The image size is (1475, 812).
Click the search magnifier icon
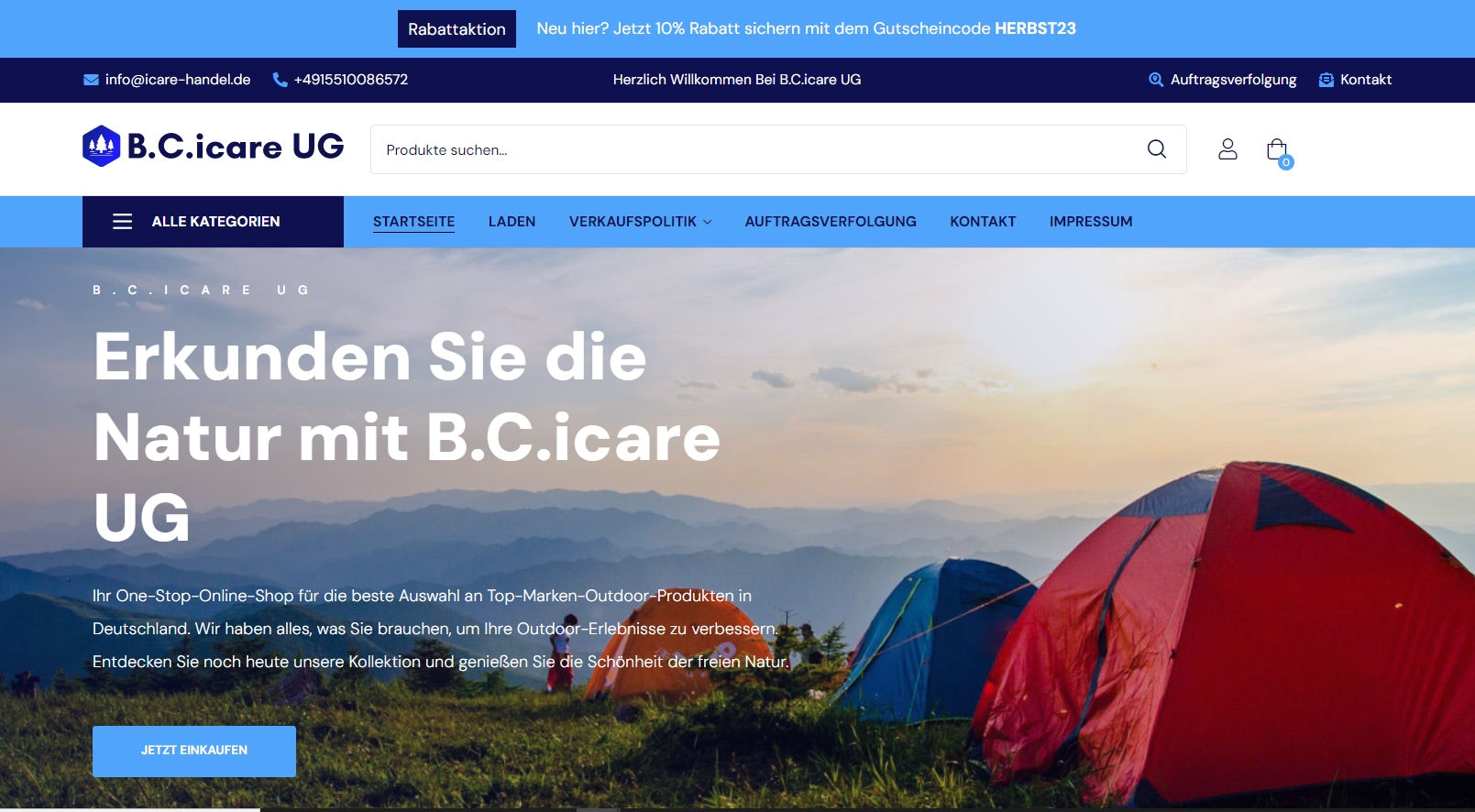click(x=1157, y=148)
